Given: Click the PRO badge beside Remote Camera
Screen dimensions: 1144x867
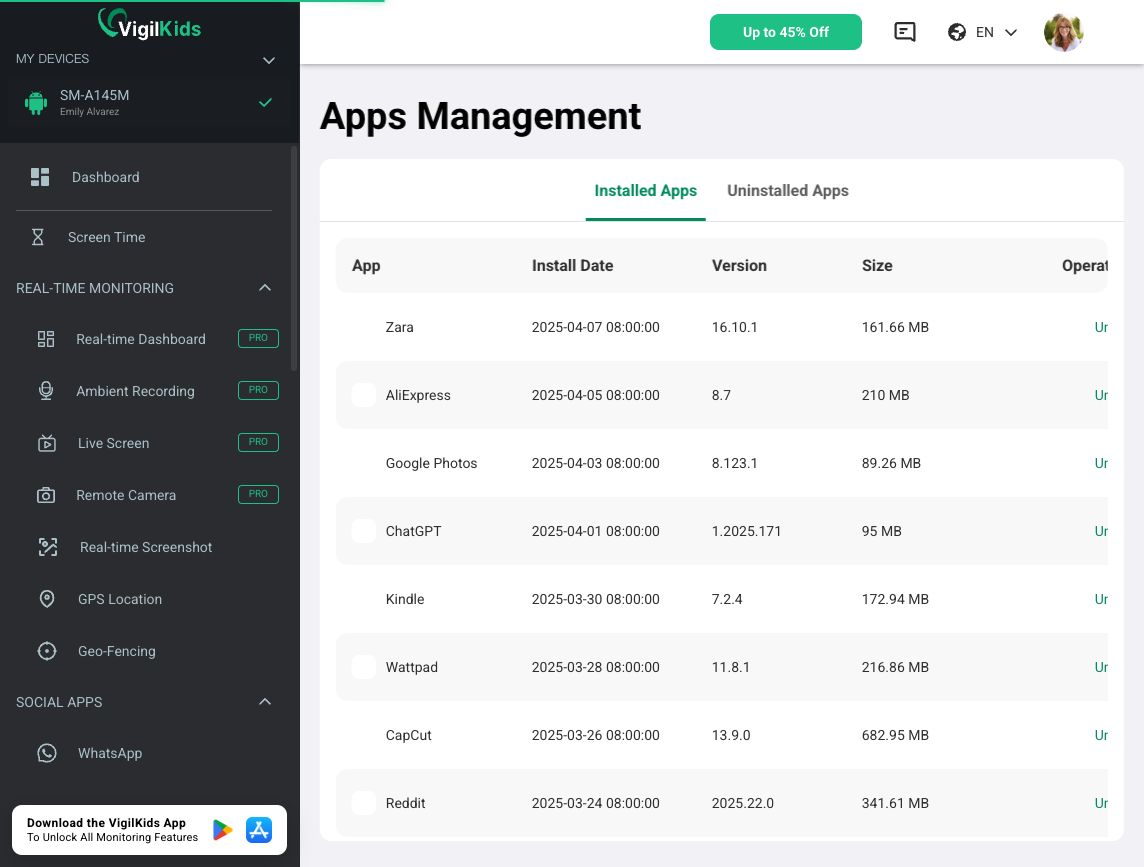Looking at the screenshot, I should point(258,494).
